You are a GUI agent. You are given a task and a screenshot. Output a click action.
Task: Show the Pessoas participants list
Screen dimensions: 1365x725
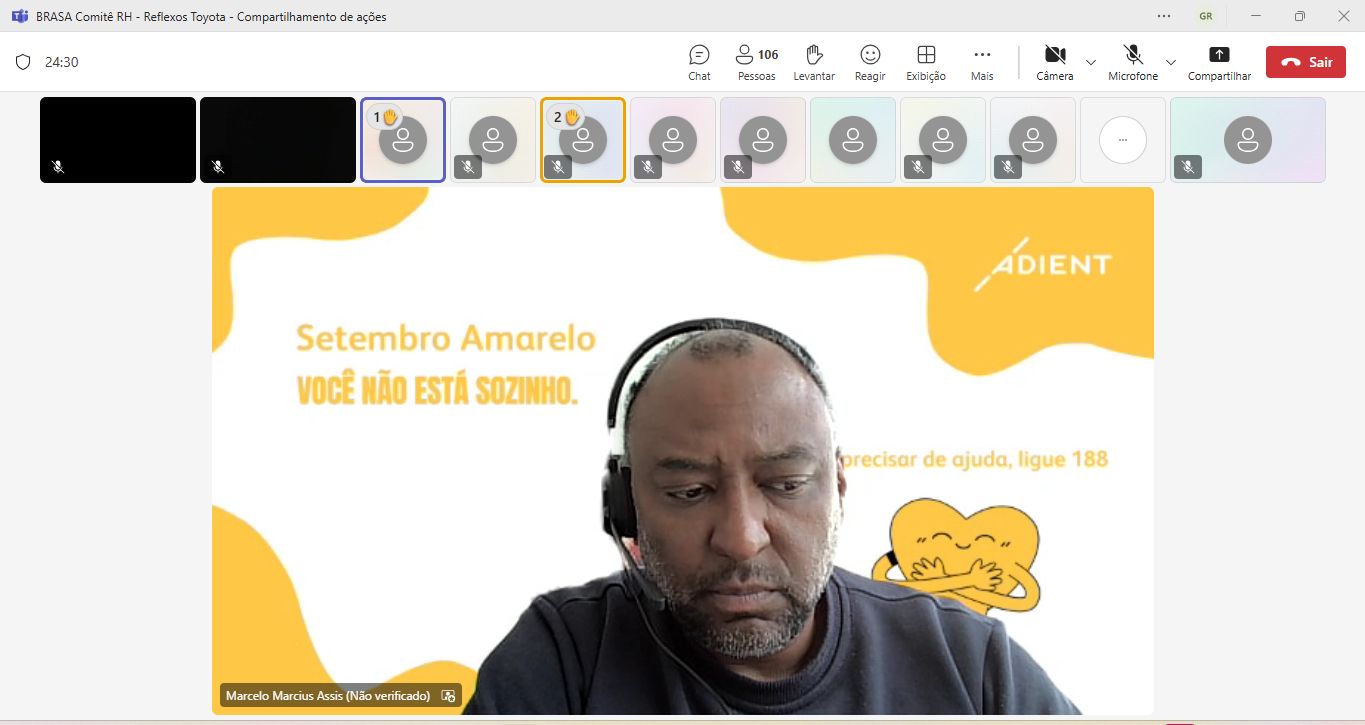[756, 61]
